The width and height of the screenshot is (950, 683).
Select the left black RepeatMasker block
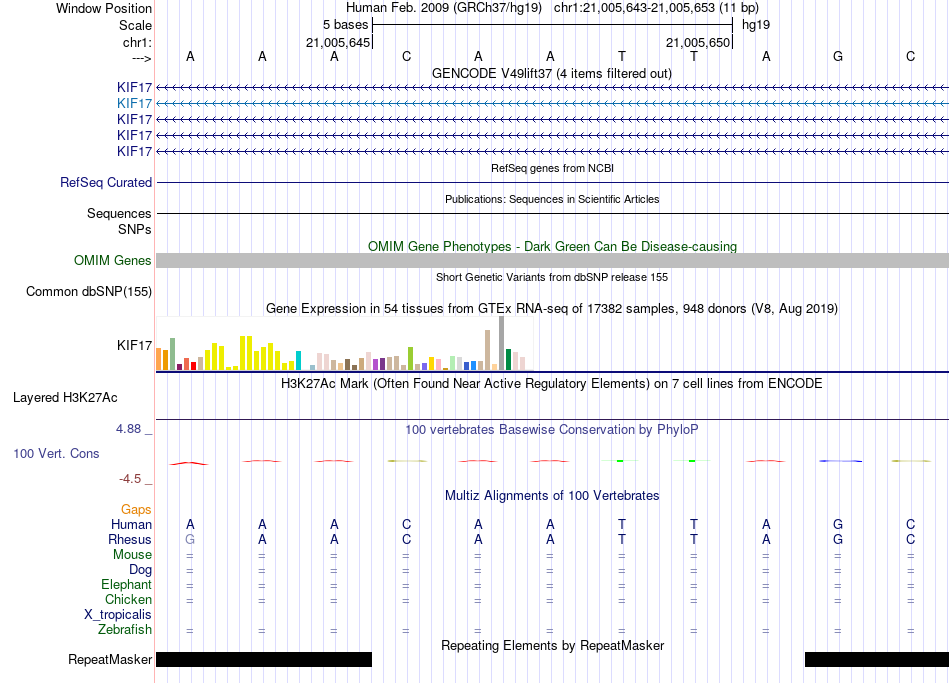coord(264,659)
